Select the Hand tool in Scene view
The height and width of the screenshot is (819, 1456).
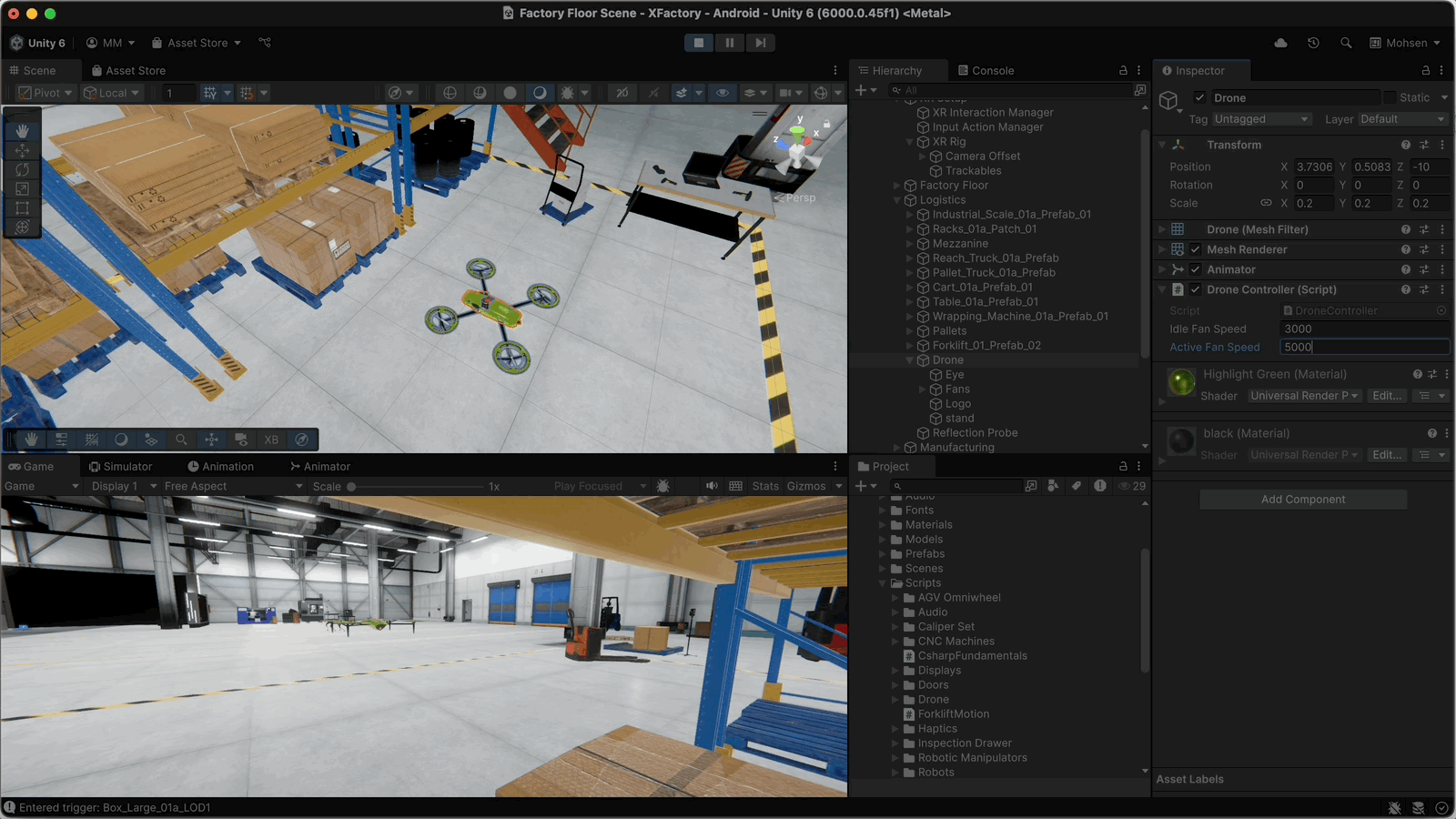(23, 131)
